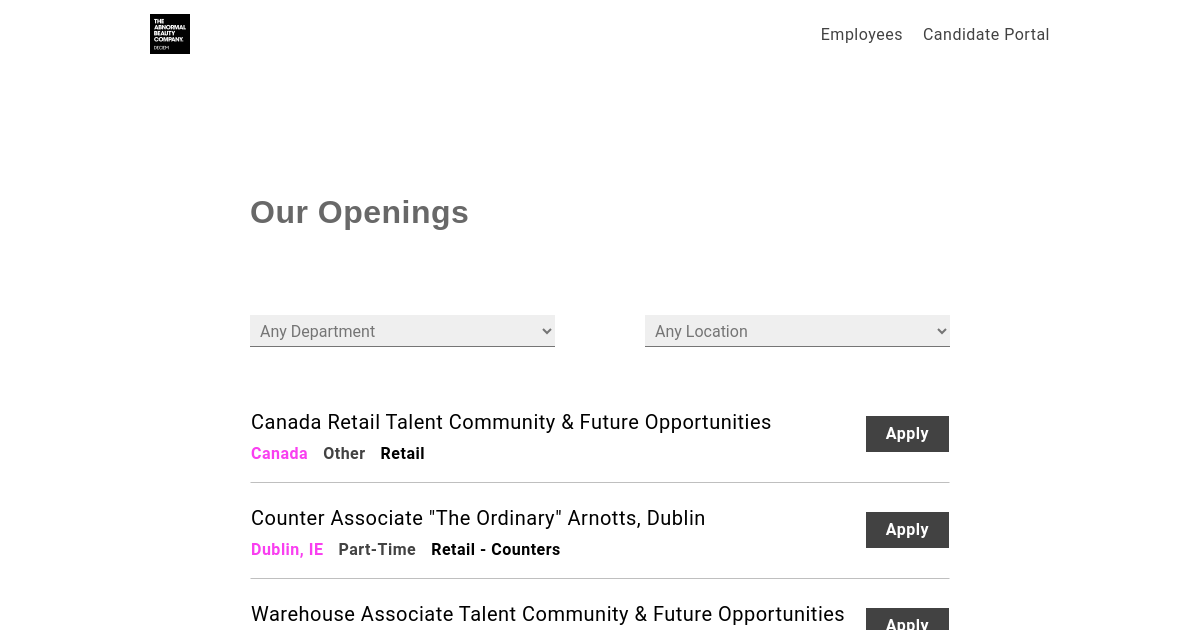Click the Part-Time employment label
The height and width of the screenshot is (630, 1200).
pos(377,550)
